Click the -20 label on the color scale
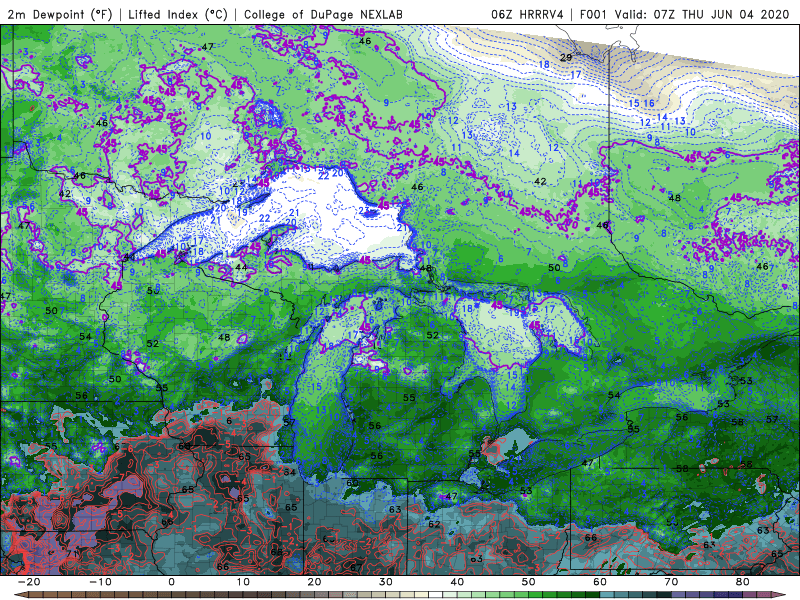The height and width of the screenshot is (600, 800). pyautogui.click(x=29, y=582)
